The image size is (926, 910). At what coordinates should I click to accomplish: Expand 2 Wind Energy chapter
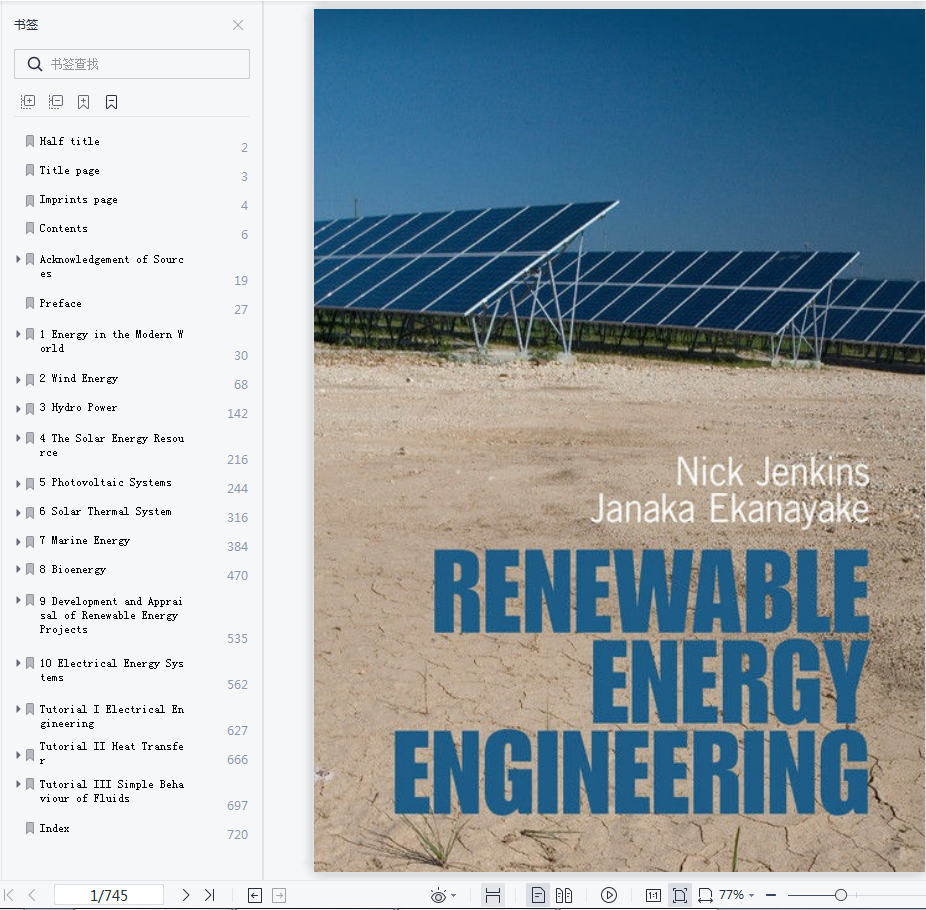pos(18,379)
